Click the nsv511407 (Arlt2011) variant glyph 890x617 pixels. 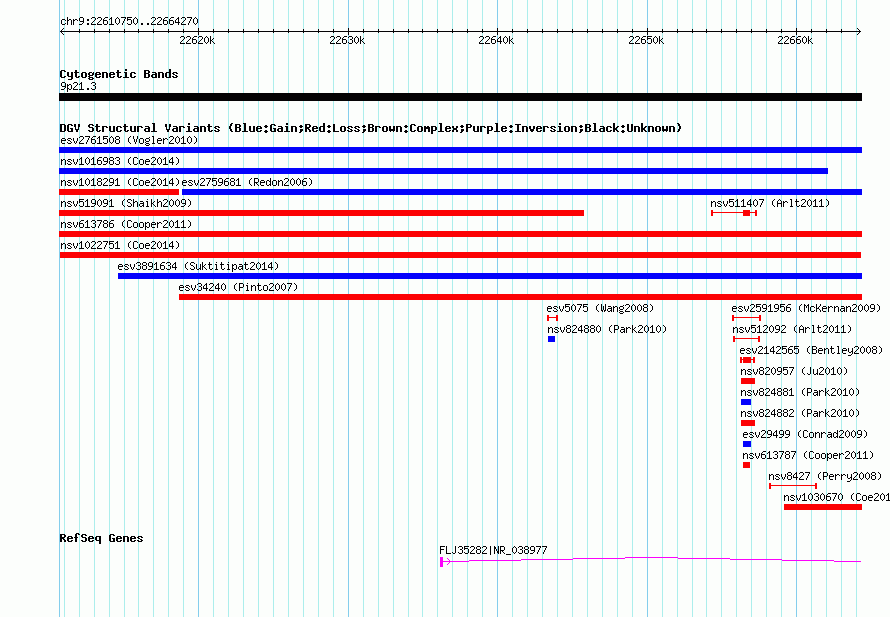[x=734, y=213]
